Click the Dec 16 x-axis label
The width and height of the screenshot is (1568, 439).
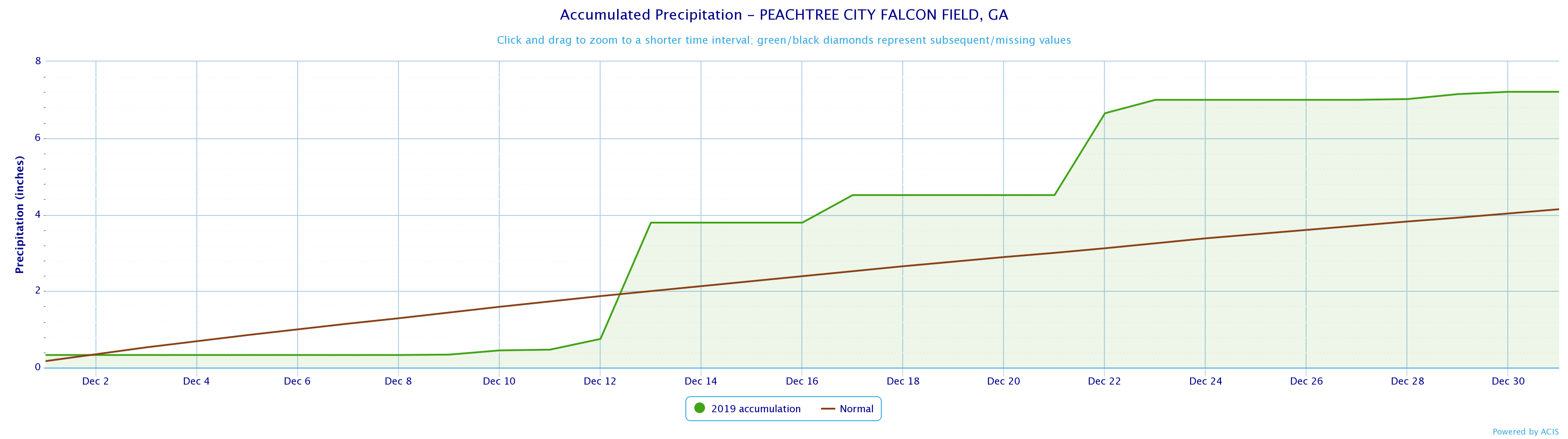(x=802, y=382)
